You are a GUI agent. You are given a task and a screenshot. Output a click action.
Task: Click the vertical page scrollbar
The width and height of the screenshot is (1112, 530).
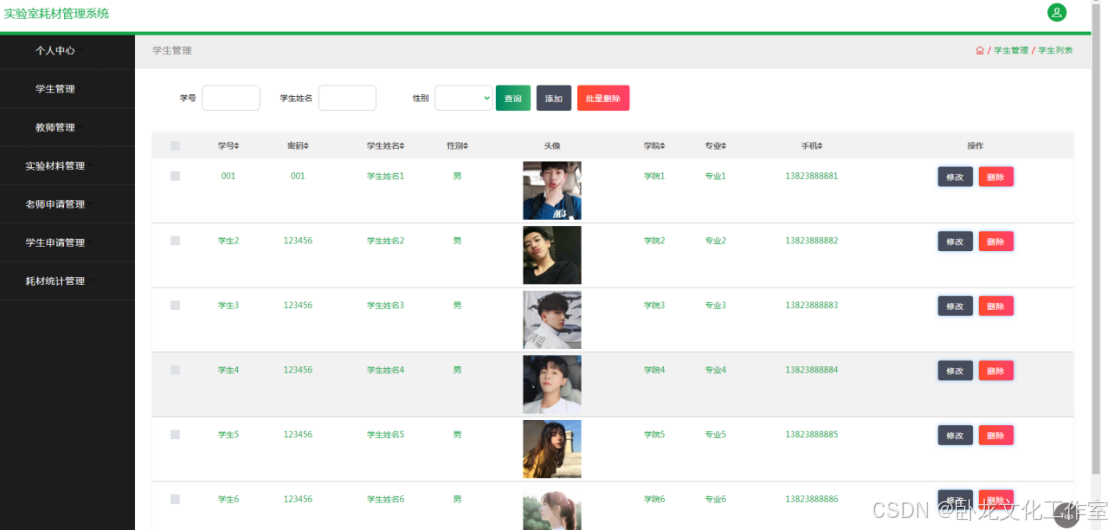1096,241
